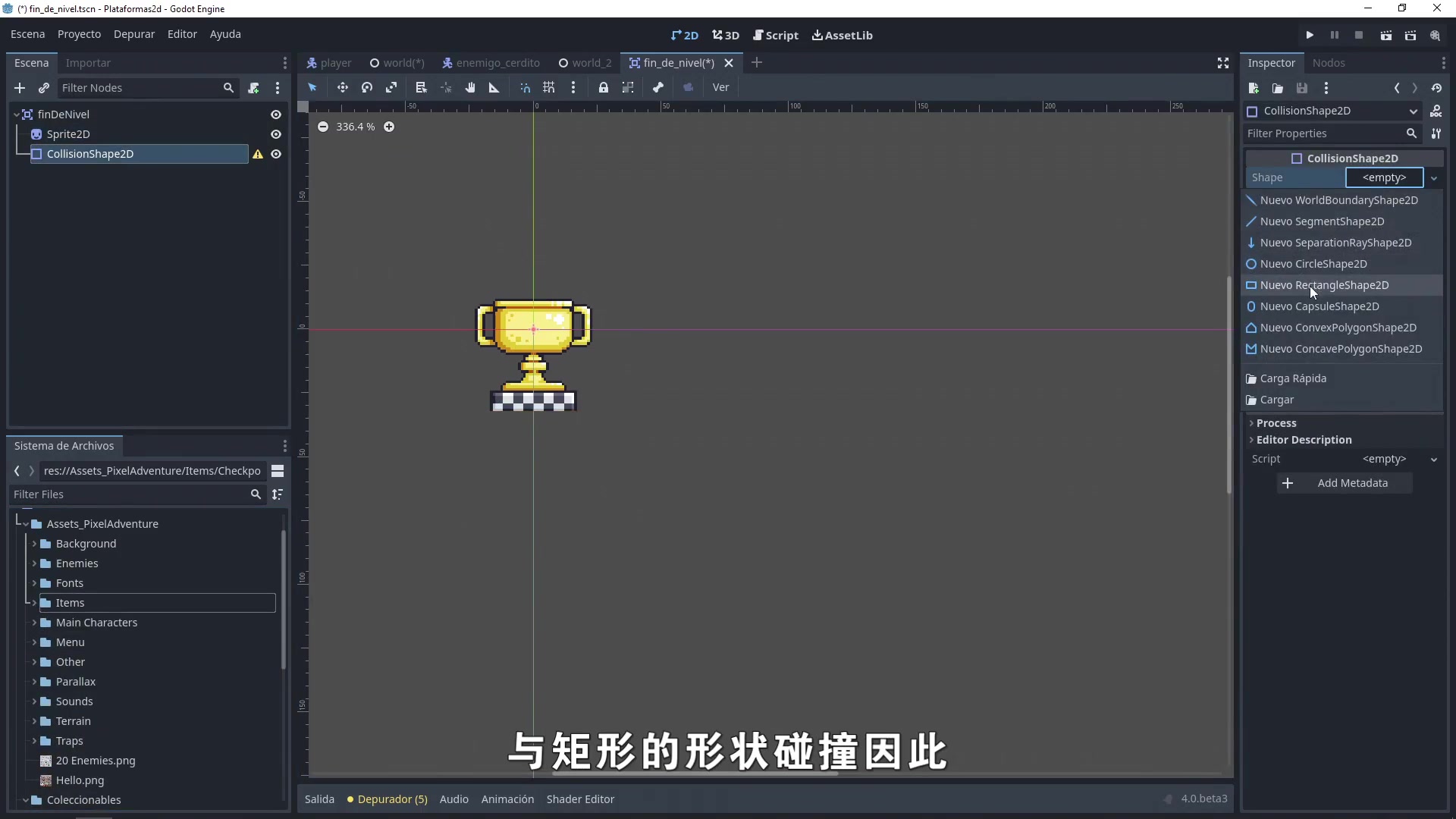Lock the selected node from movement

click(x=604, y=87)
